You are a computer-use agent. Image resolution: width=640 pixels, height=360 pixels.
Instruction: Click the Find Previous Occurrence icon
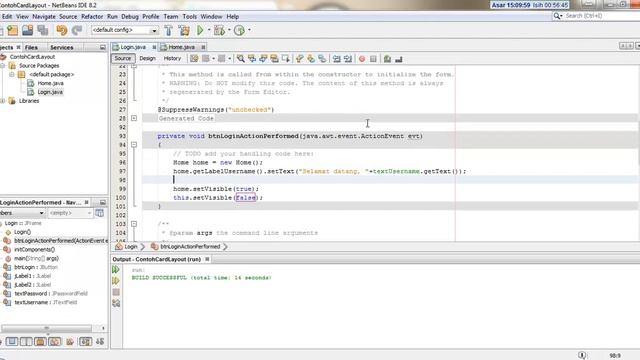[x=252, y=59]
